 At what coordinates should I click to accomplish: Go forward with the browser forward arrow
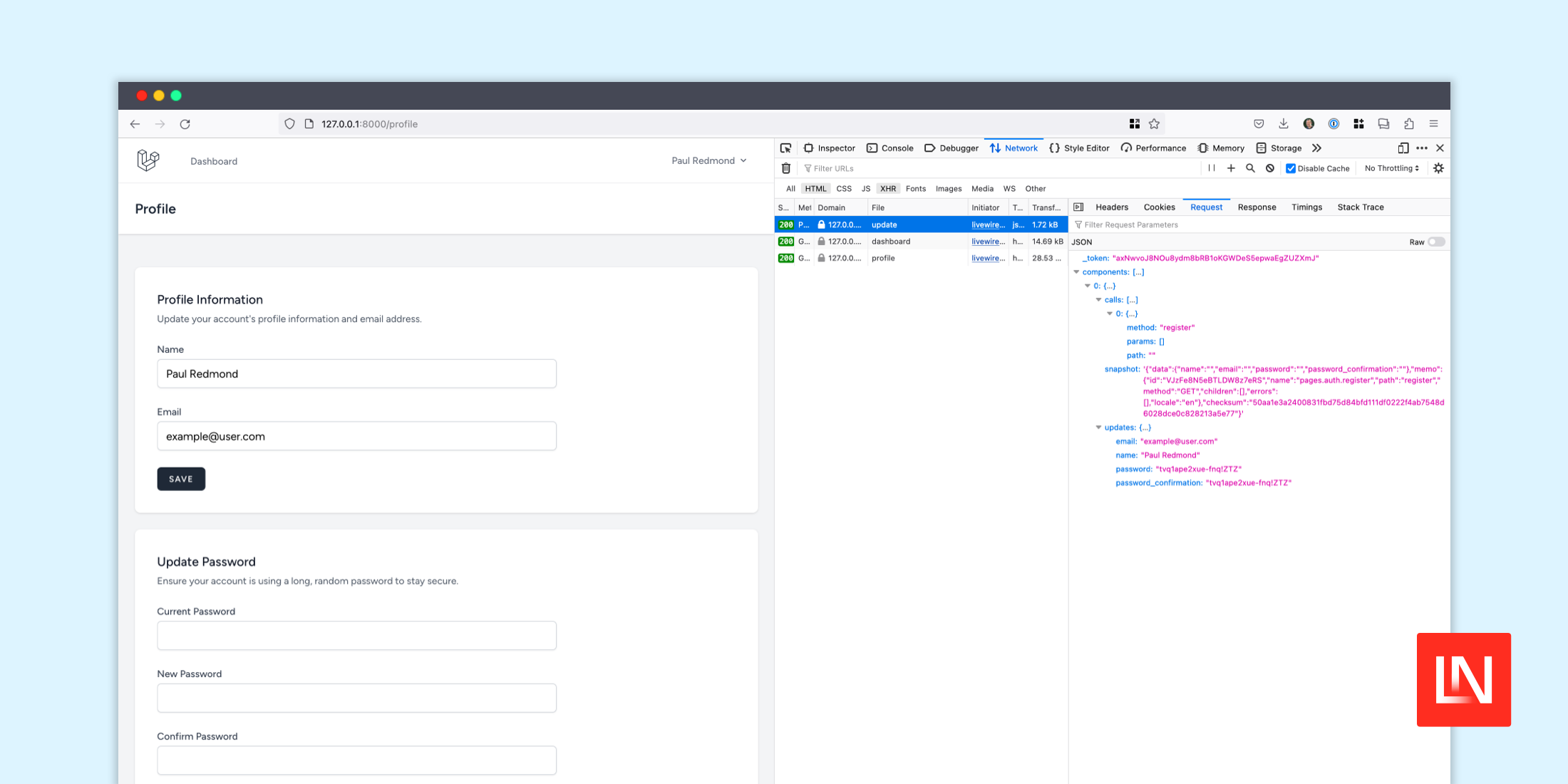click(160, 124)
